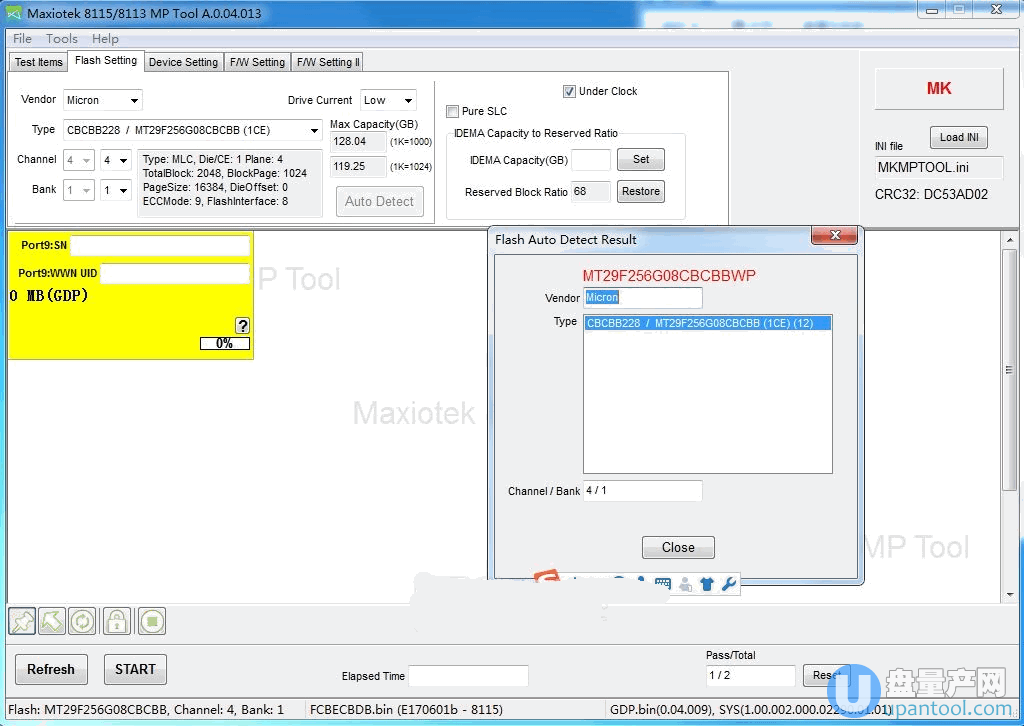Viewport: 1024px width, 726px height.
Task: Enable the Pure SLC checkbox
Action: click(x=453, y=111)
